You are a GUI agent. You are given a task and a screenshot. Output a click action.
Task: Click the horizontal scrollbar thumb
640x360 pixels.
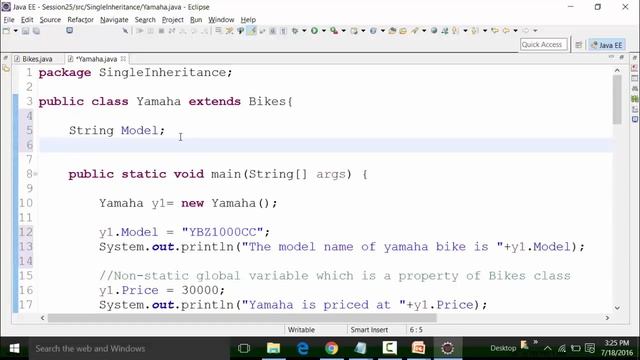(x=242, y=318)
